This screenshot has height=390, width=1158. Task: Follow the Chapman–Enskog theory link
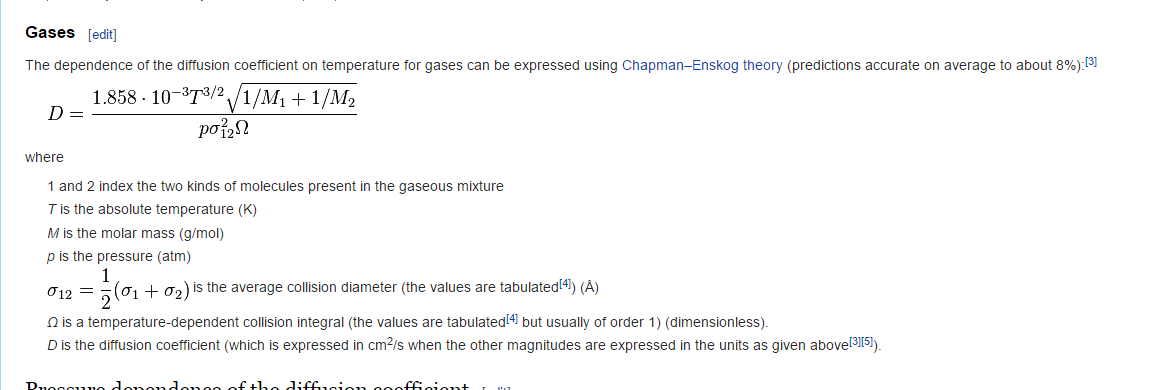[x=702, y=65]
